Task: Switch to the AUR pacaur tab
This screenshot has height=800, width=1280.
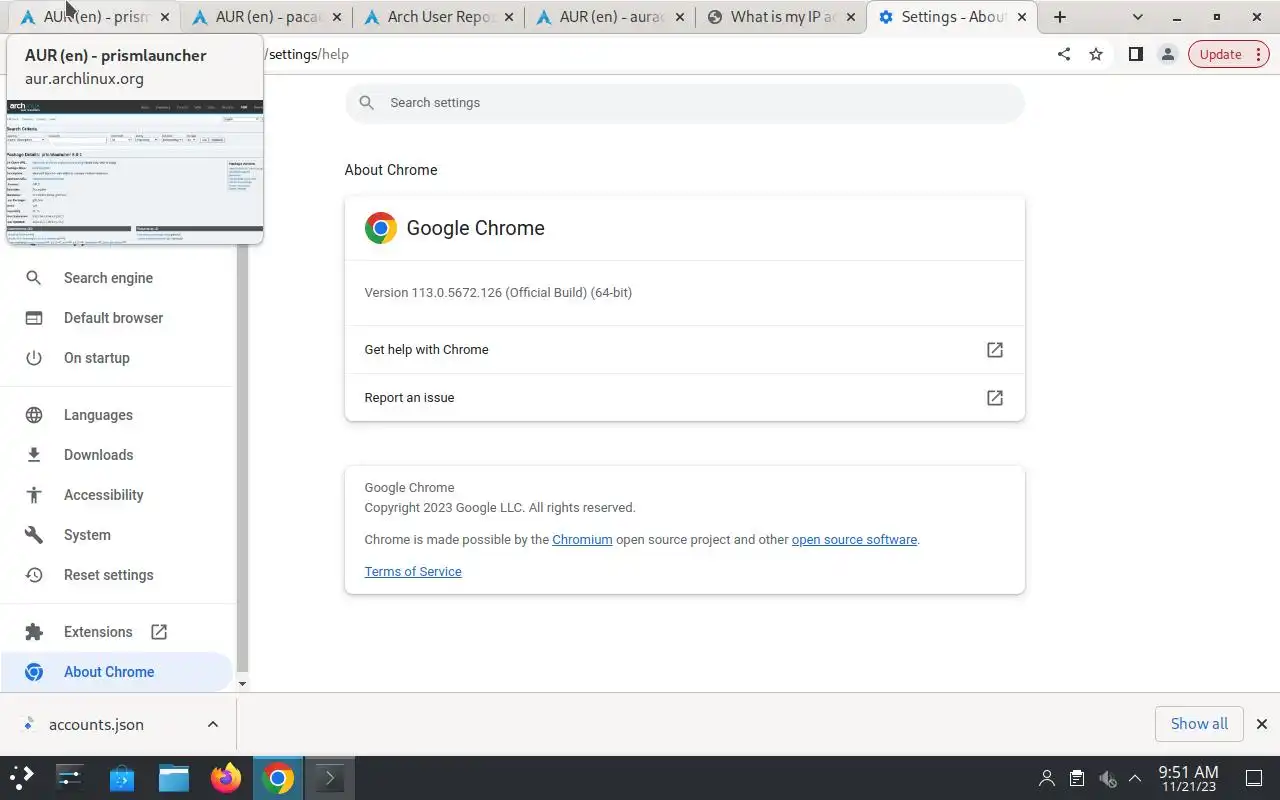Action: [x=266, y=17]
